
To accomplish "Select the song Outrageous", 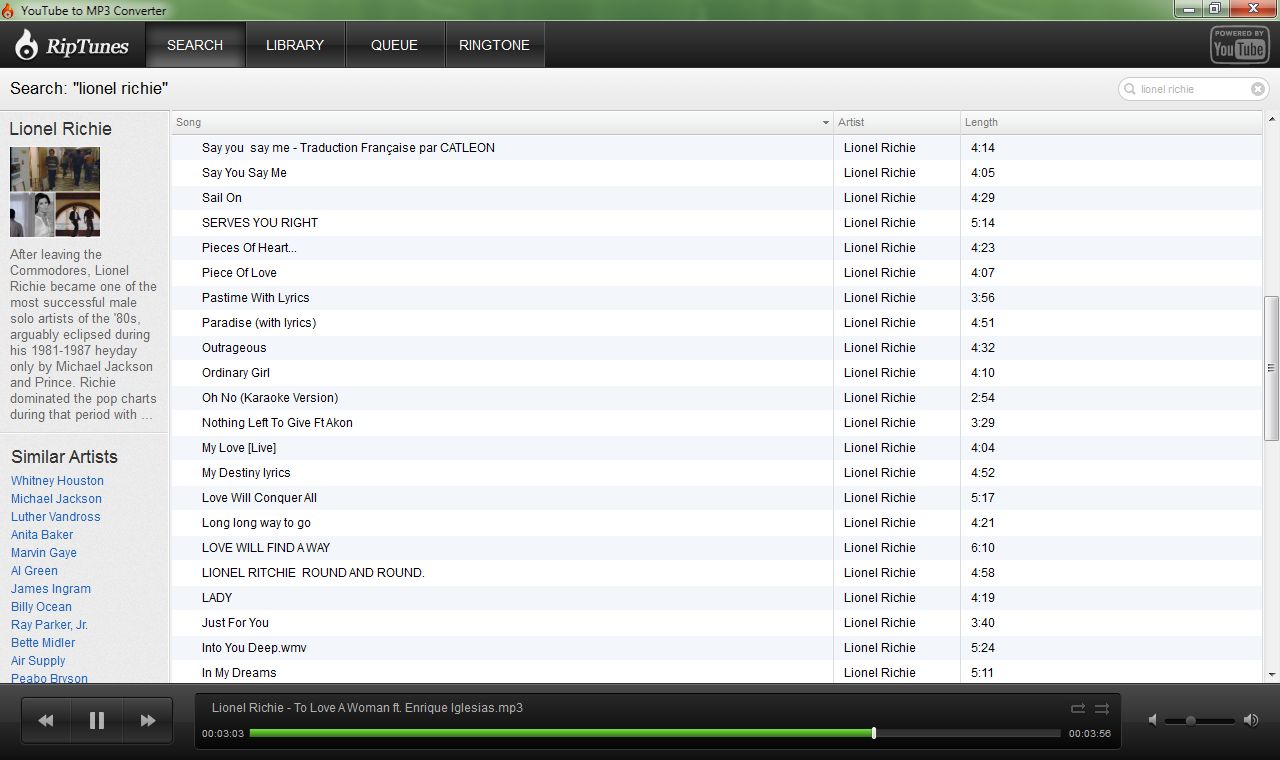I will click(234, 348).
